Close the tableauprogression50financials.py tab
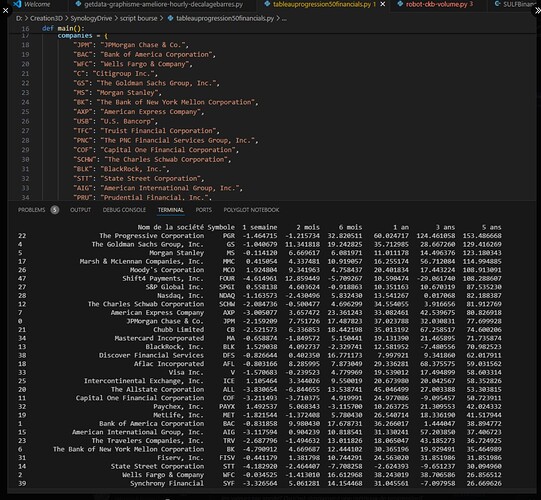Screen dimensions: 541x500 [383, 4]
